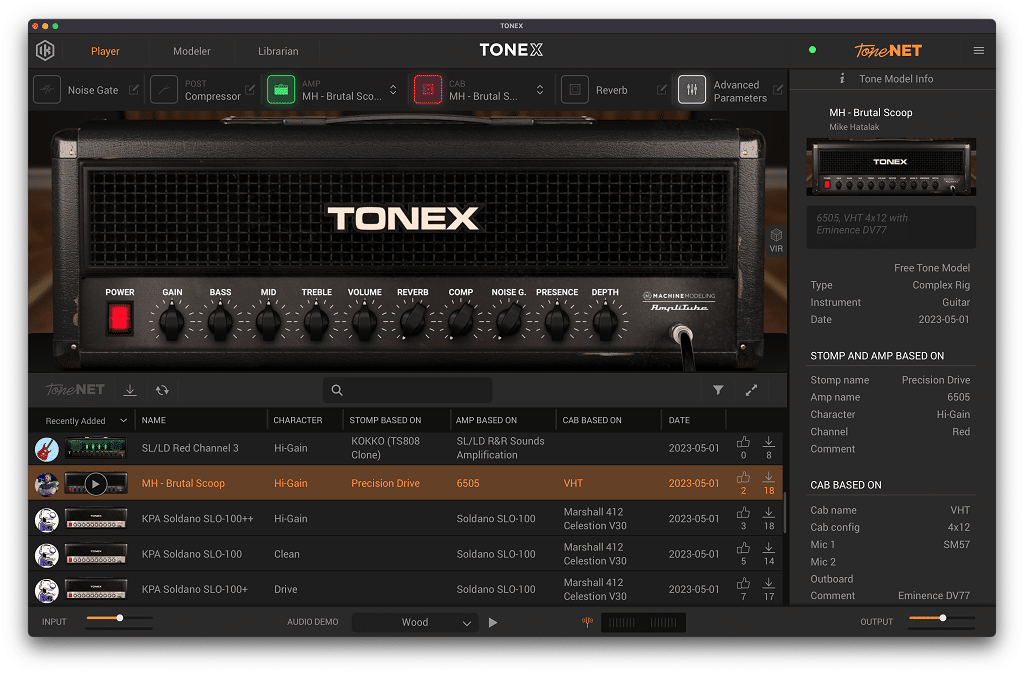The height and width of the screenshot is (674, 1024).
Task: Like the MH - Brutal Scoop tone
Action: click(x=743, y=477)
